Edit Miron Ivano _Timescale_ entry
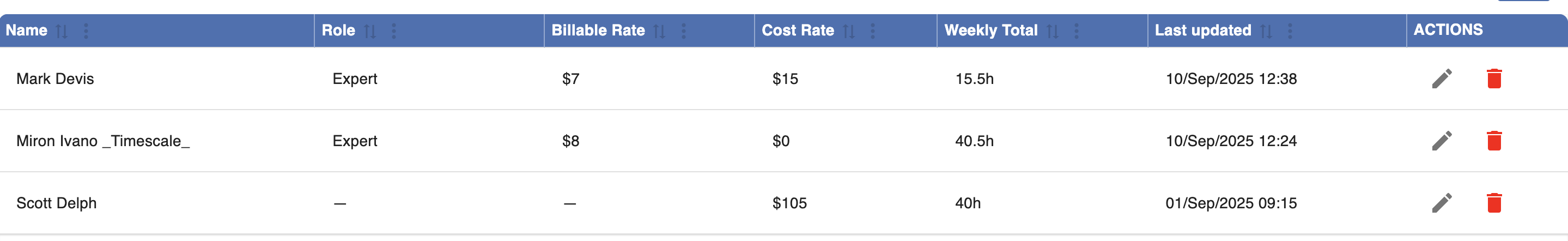The width and height of the screenshot is (1568, 241). coord(1442,141)
